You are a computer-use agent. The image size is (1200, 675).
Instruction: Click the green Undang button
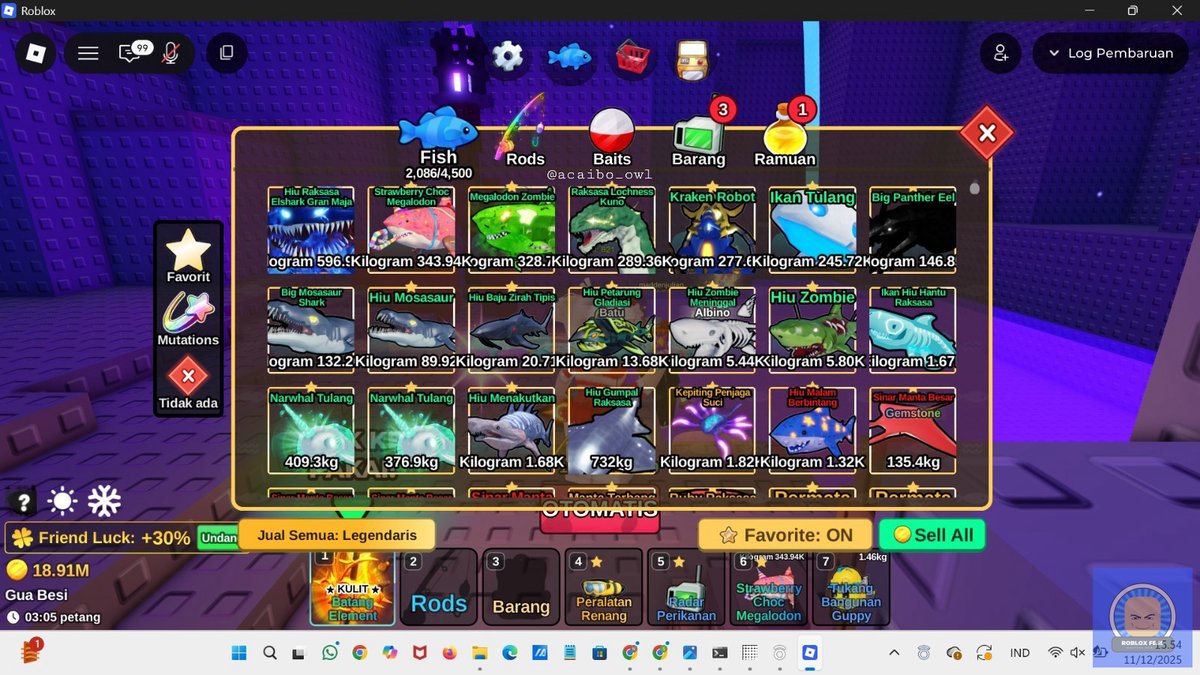coord(218,538)
